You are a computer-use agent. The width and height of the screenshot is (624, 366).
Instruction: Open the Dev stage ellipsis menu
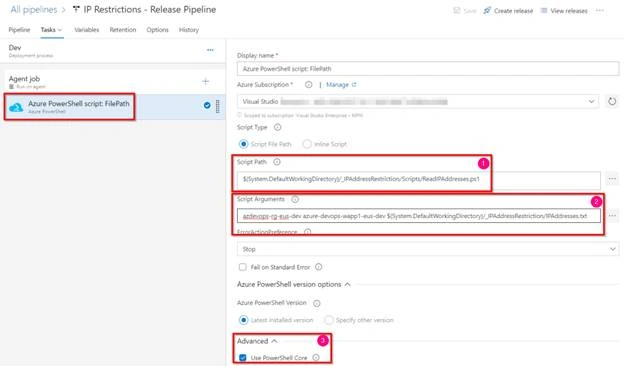(210, 50)
